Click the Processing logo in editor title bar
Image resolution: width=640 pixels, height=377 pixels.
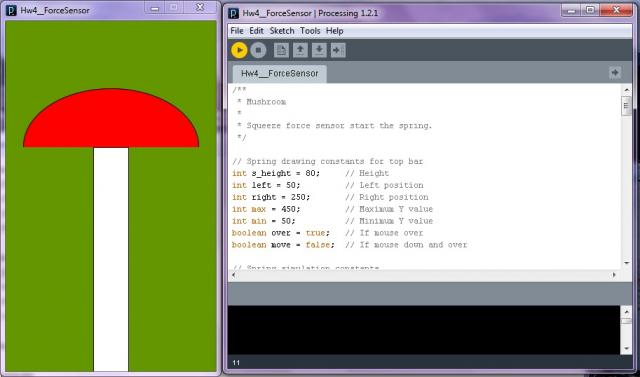click(233, 13)
